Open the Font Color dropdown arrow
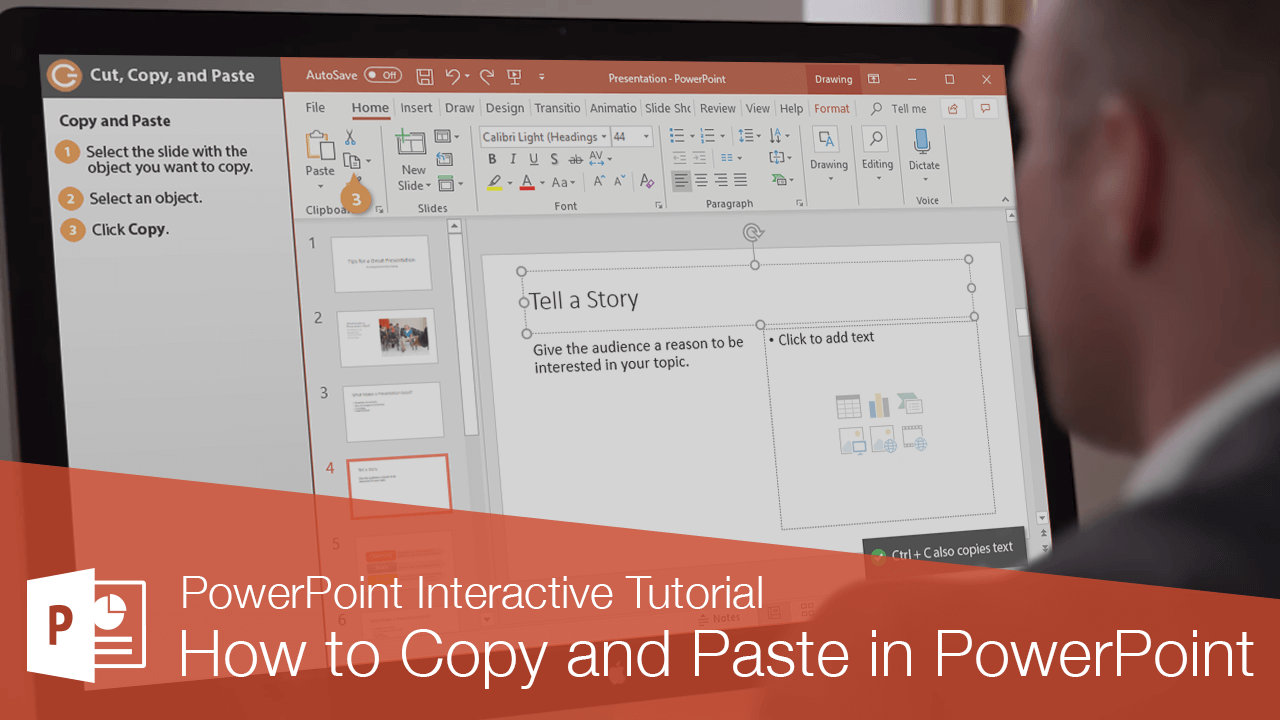The image size is (1280, 720). tap(542, 182)
